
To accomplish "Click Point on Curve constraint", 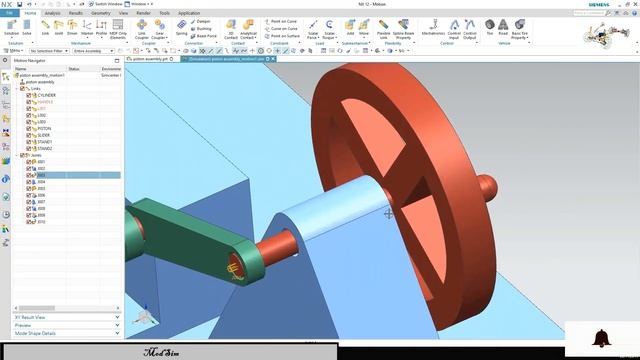I will (281, 21).
